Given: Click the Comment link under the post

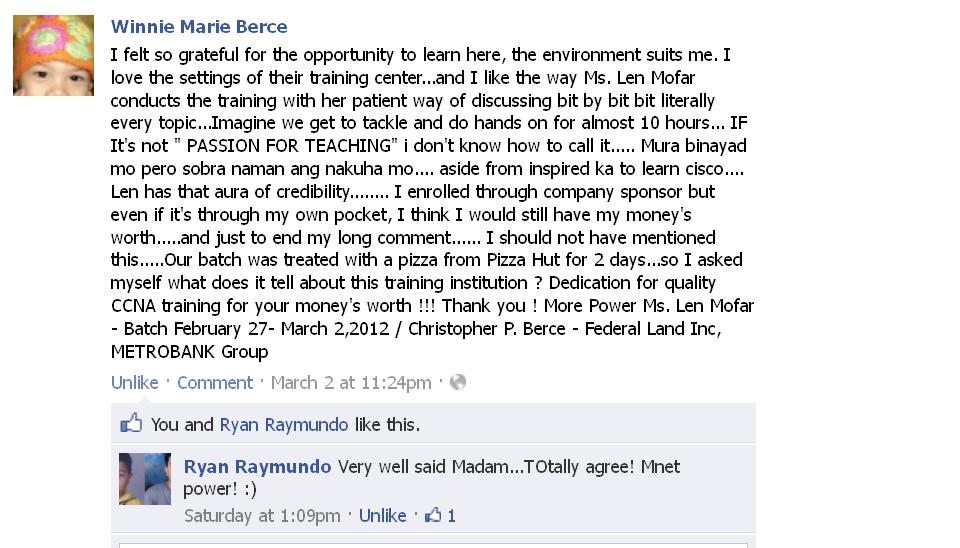Looking at the screenshot, I should coord(214,382).
